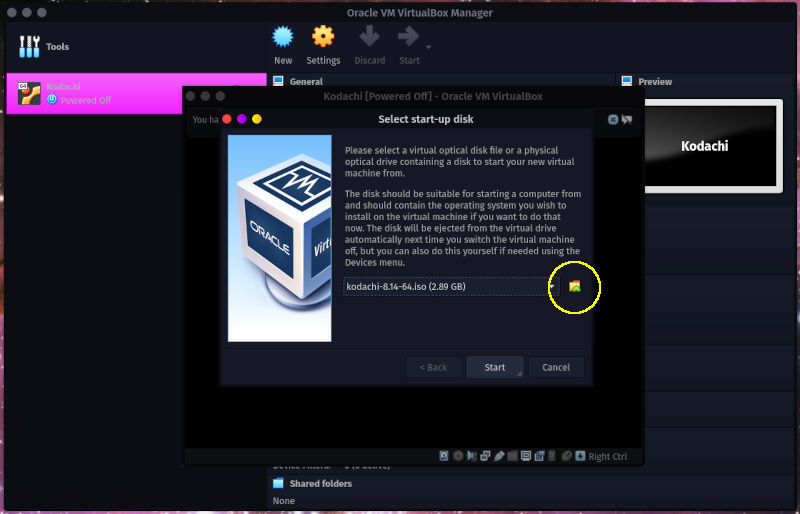Image resolution: width=800 pixels, height=514 pixels.
Task: Click the folder icon to choose a disk file
Action: 574,286
